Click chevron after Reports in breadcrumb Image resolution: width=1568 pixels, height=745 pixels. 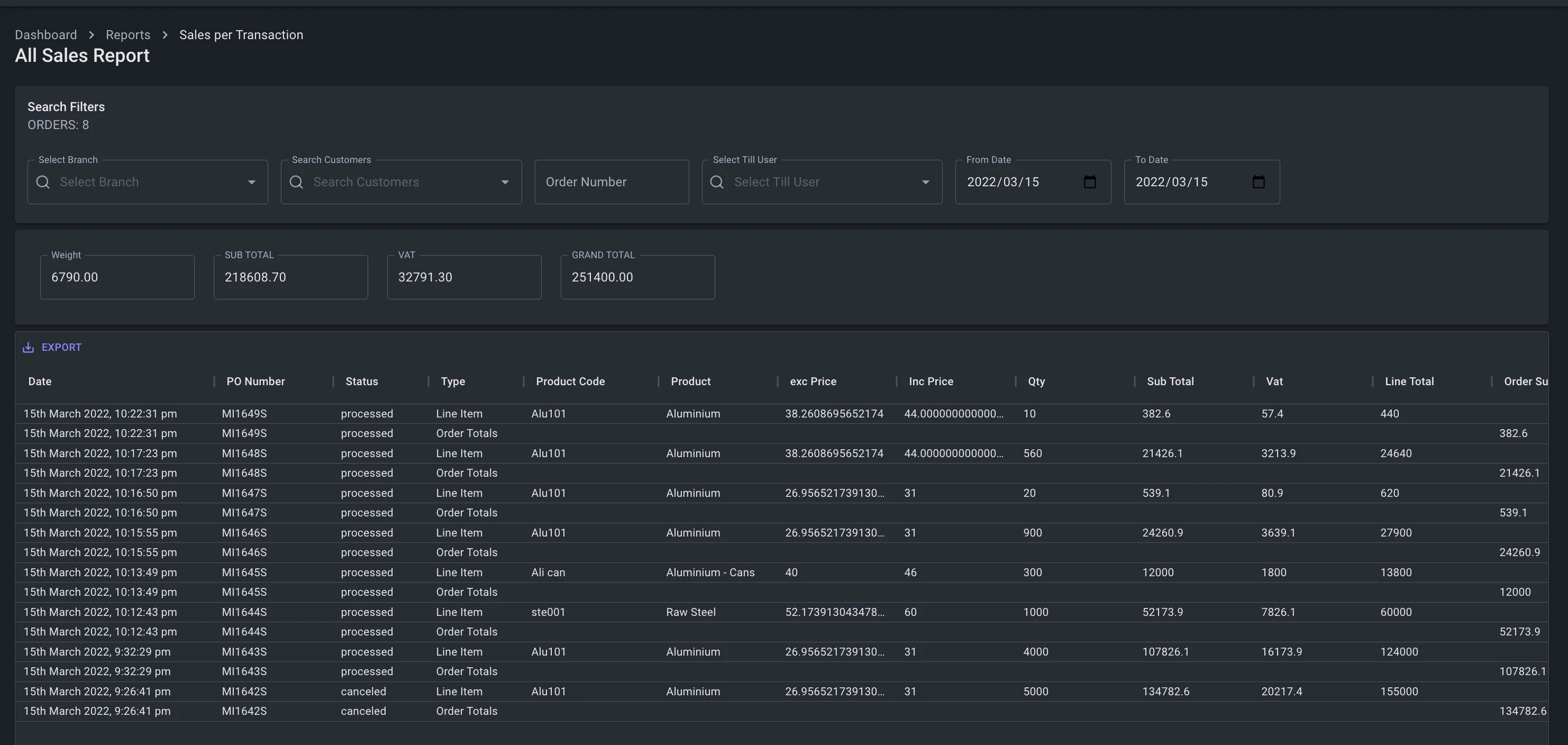[x=165, y=35]
